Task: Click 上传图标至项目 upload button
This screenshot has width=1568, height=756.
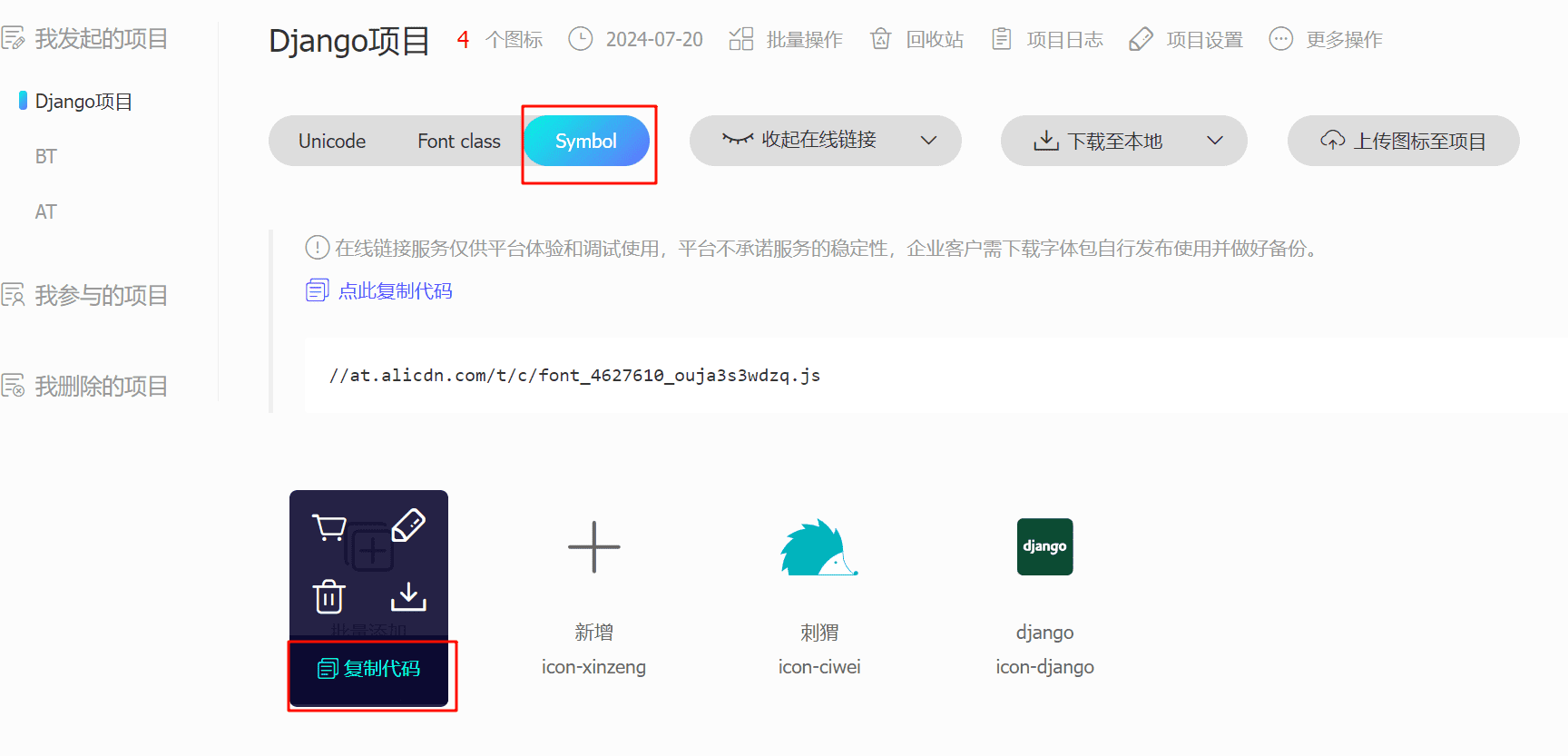Action: coord(1403,141)
